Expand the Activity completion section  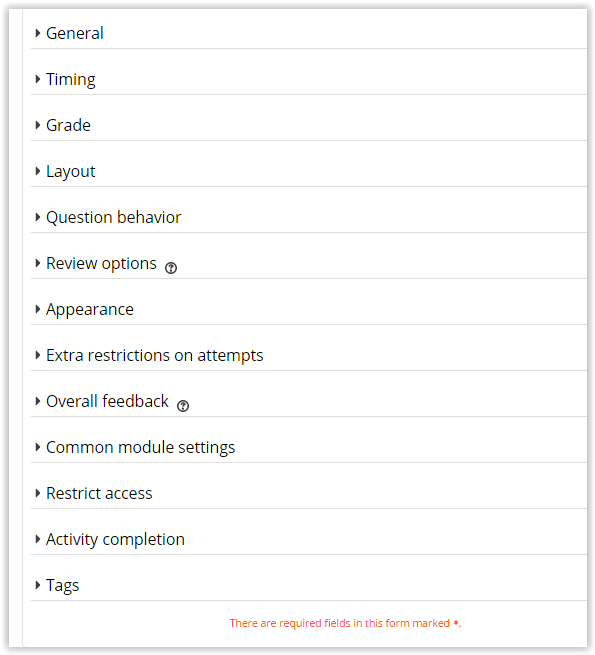(115, 539)
